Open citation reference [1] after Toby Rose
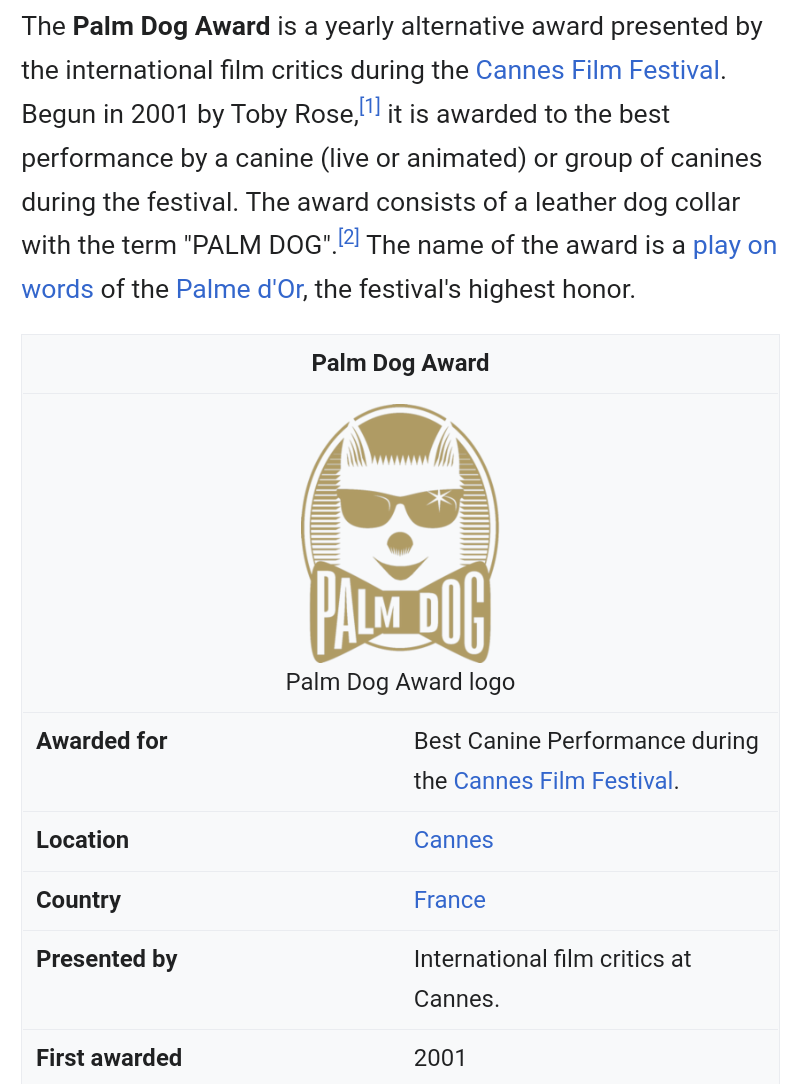Viewport: 797px width, 1084px height. [x=370, y=106]
